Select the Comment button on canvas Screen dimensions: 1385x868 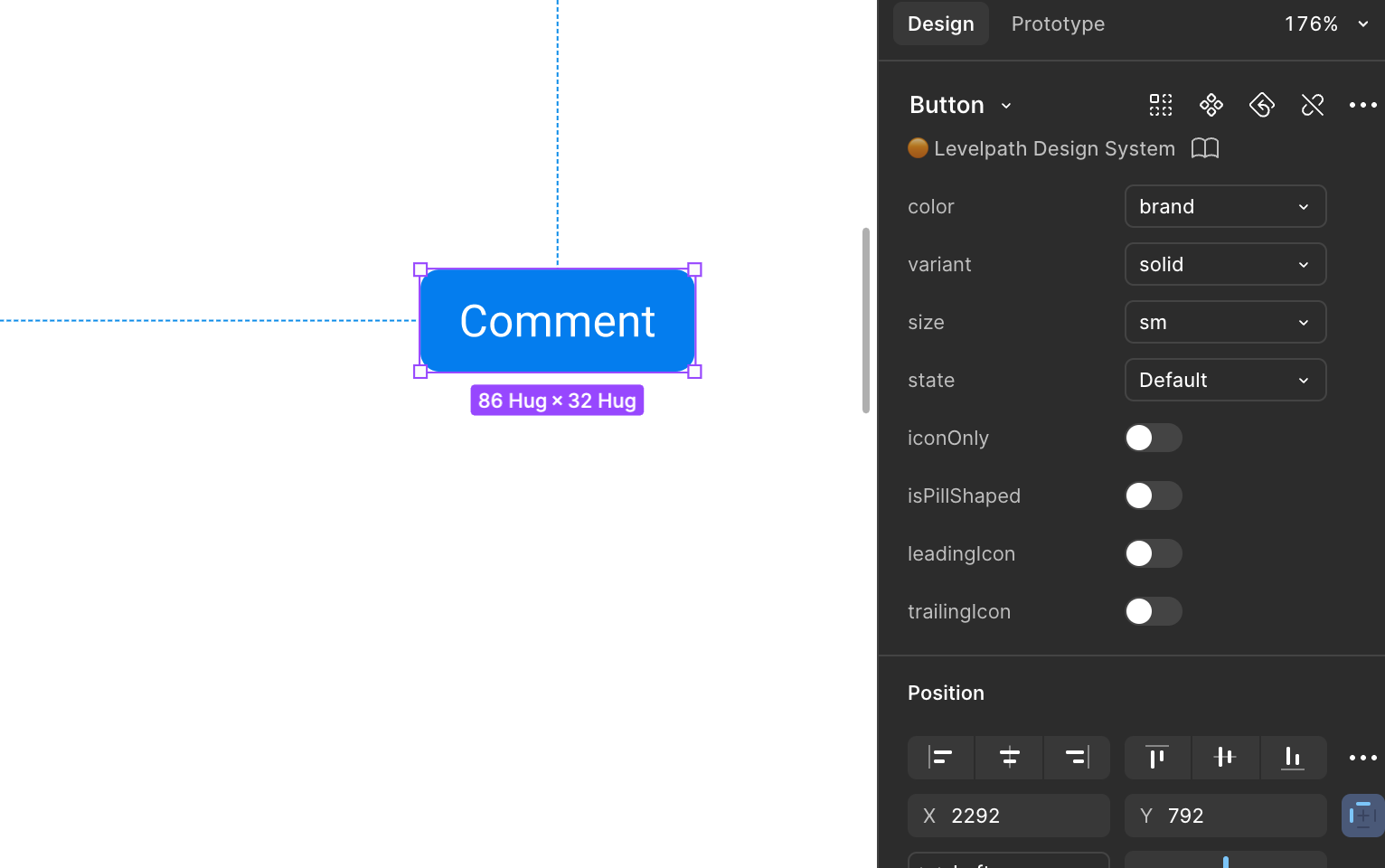tap(558, 320)
